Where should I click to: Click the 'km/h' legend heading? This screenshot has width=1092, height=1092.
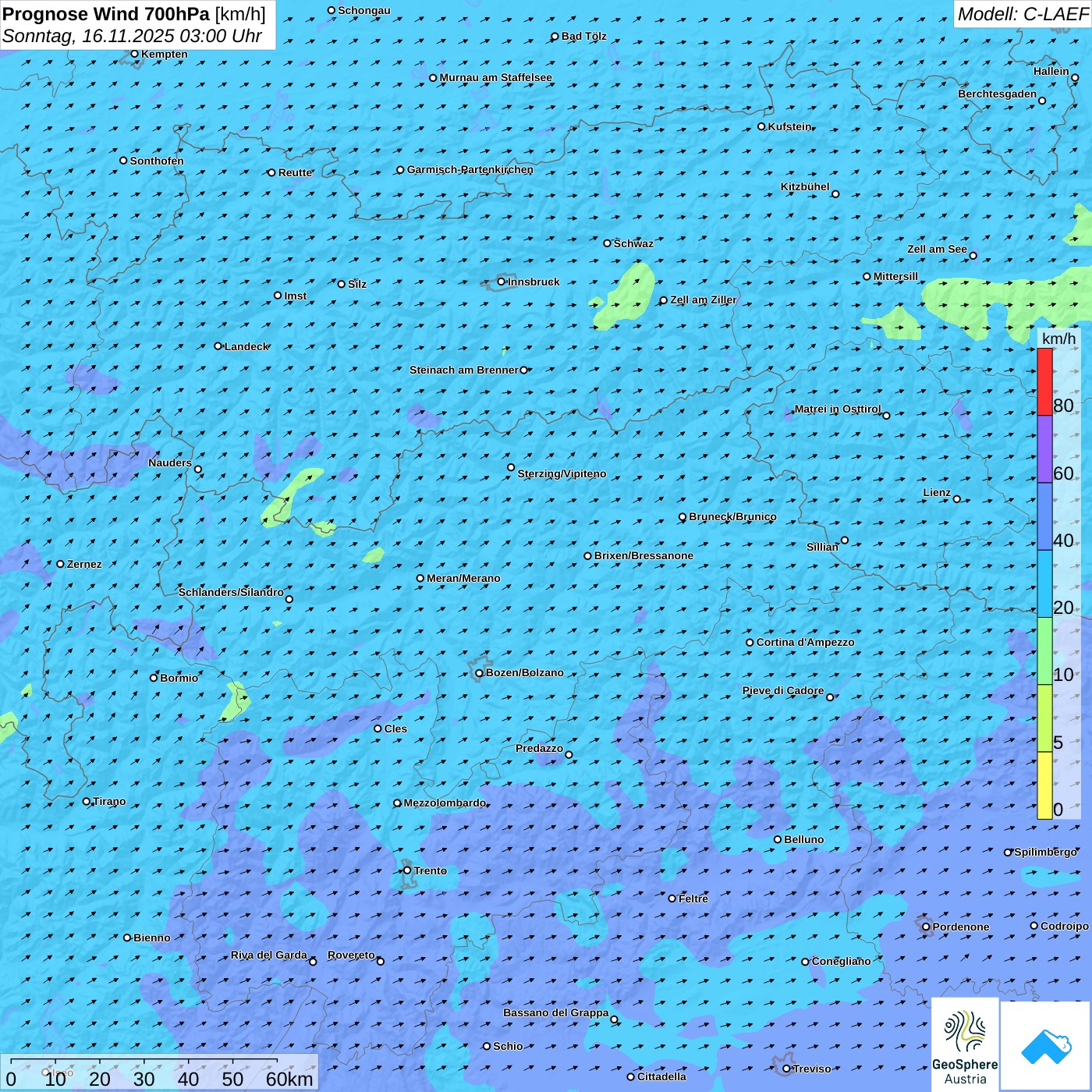coord(1058,339)
